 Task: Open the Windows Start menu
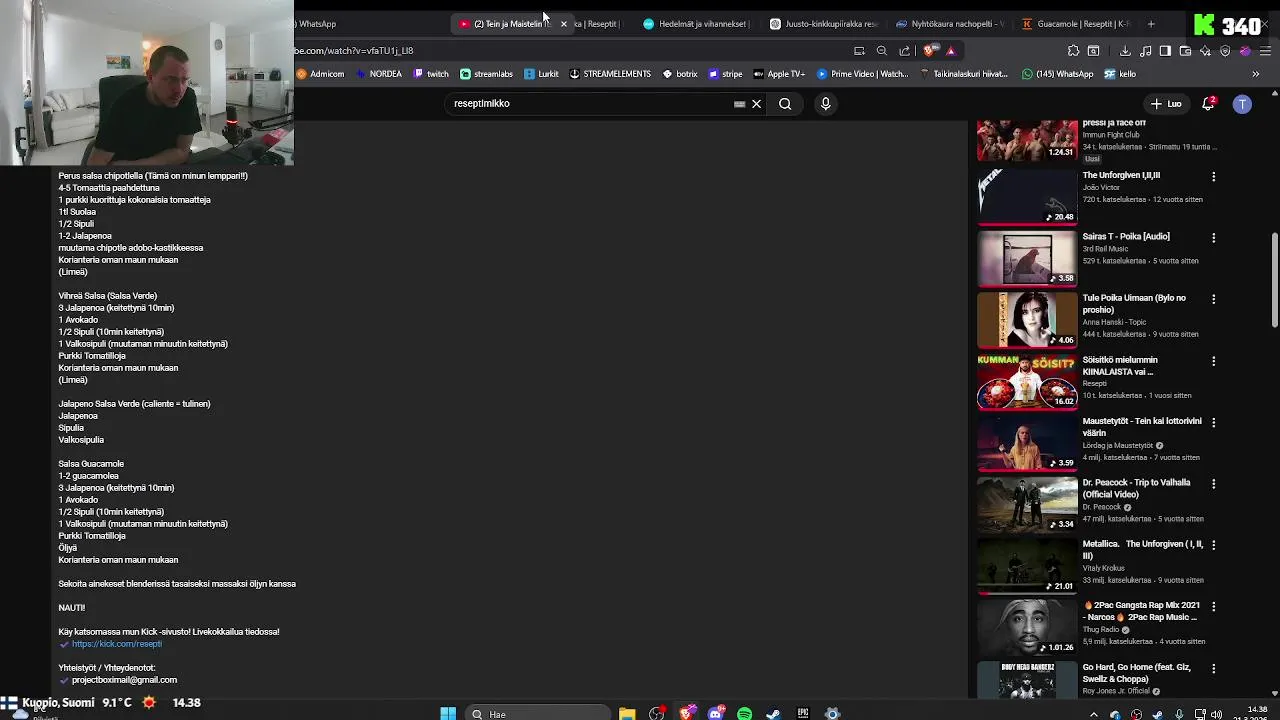(448, 714)
